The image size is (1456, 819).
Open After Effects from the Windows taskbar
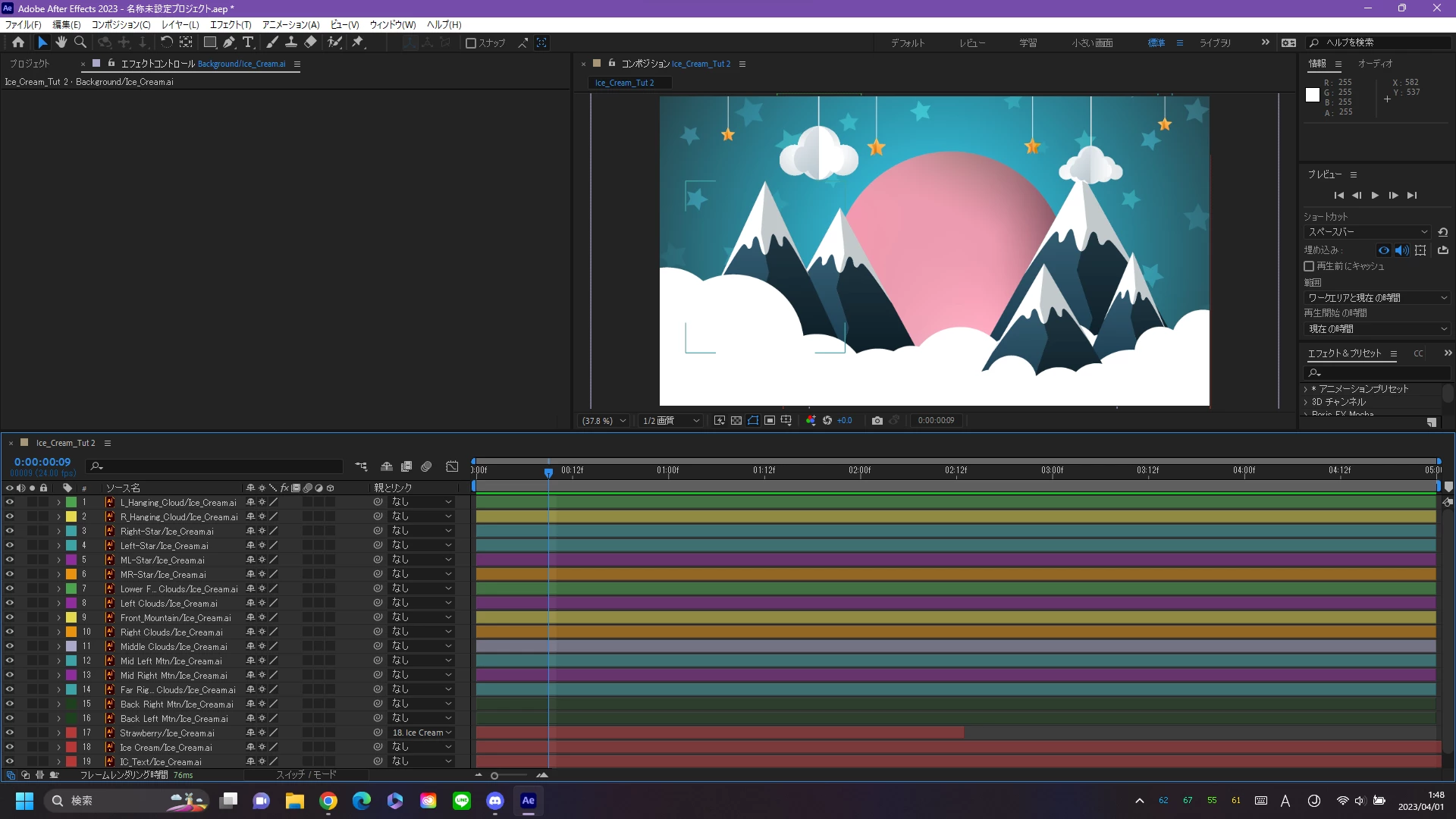(529, 801)
